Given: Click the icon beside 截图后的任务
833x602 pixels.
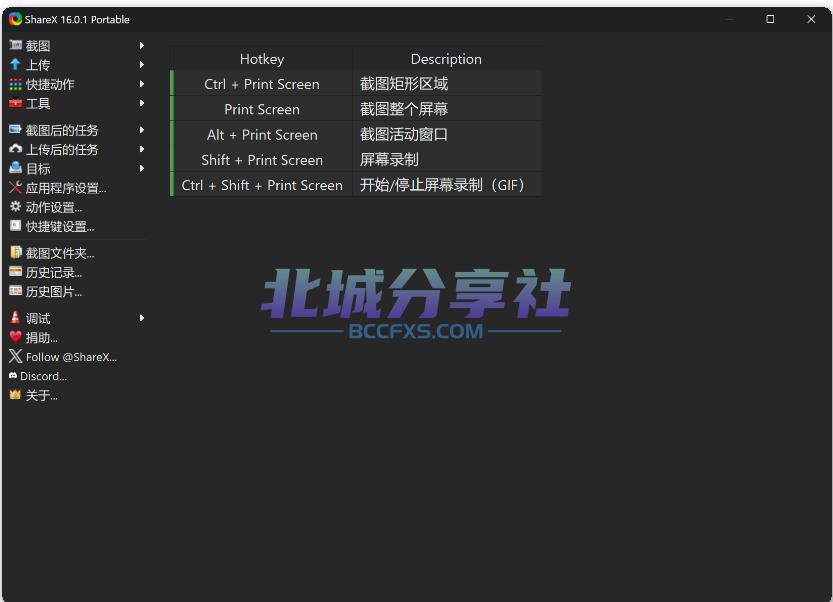Looking at the screenshot, I should click(15, 130).
